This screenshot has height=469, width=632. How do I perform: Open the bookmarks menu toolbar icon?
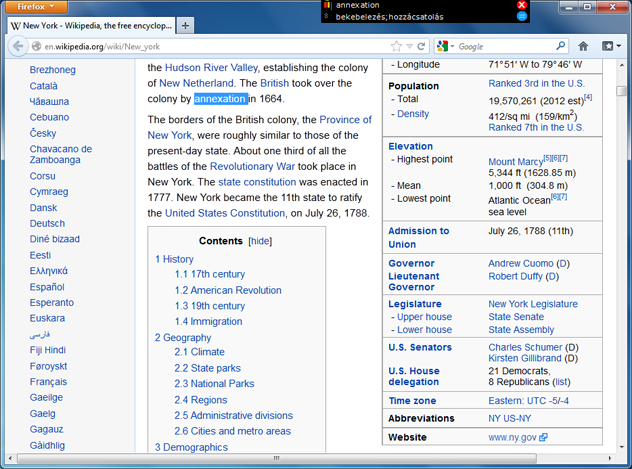point(611,46)
